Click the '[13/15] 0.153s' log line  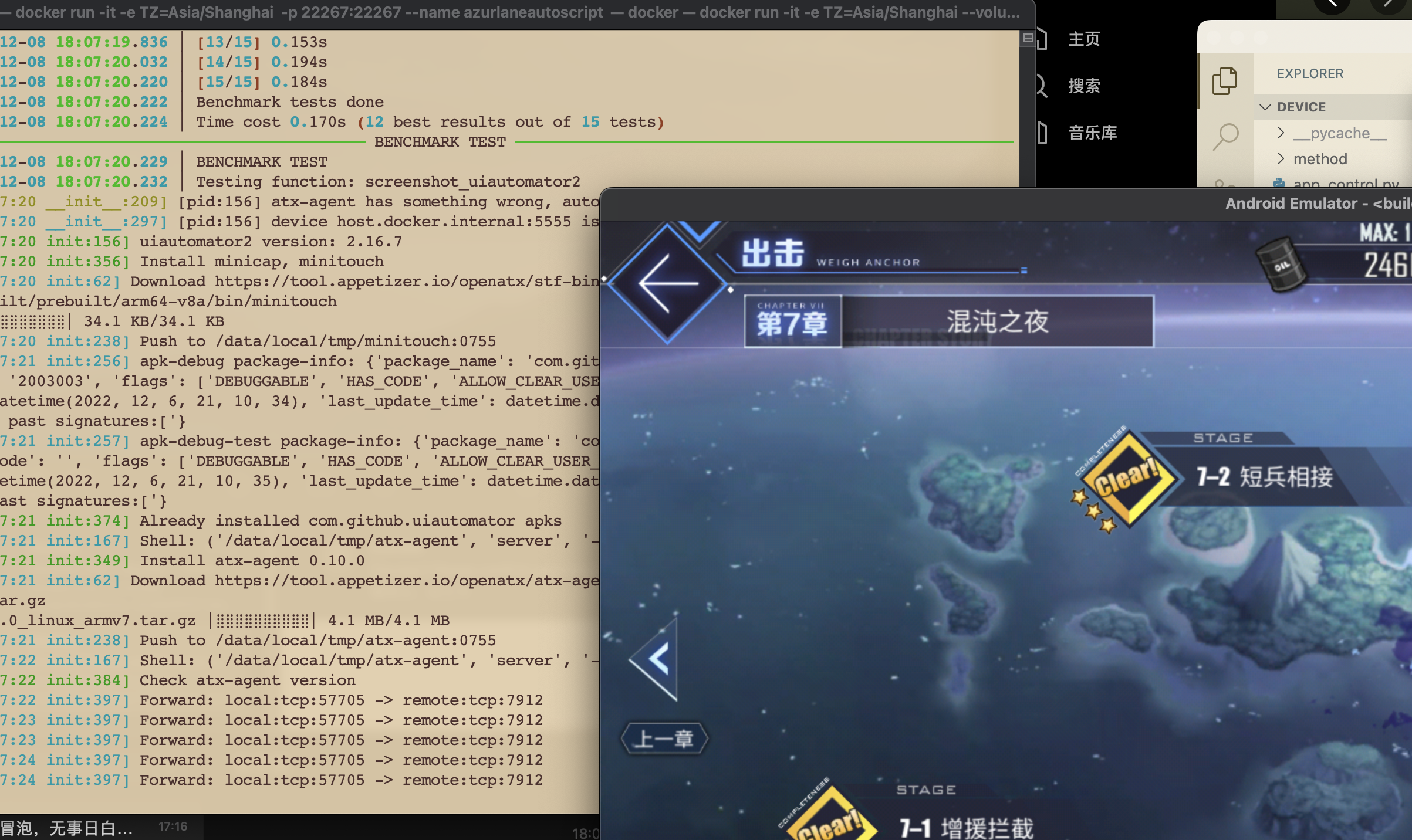(262, 42)
